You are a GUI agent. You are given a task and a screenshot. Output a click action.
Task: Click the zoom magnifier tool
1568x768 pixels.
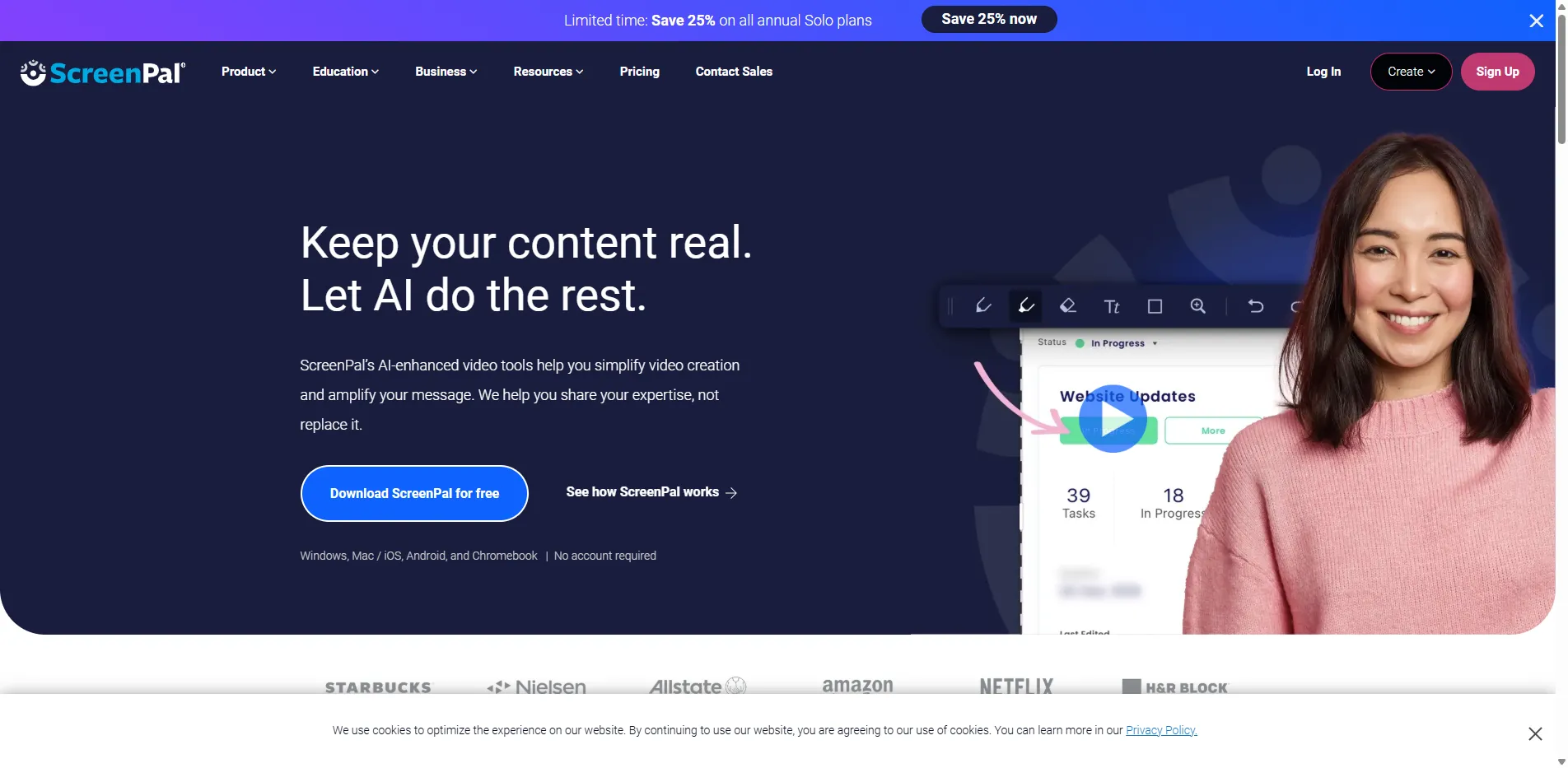pyautogui.click(x=1198, y=305)
